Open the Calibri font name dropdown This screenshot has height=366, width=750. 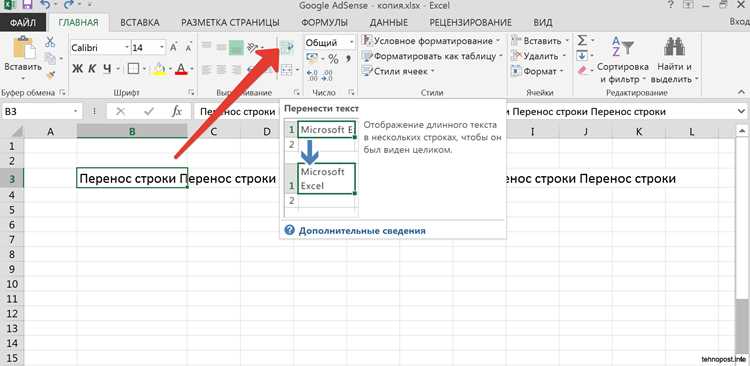[x=127, y=47]
